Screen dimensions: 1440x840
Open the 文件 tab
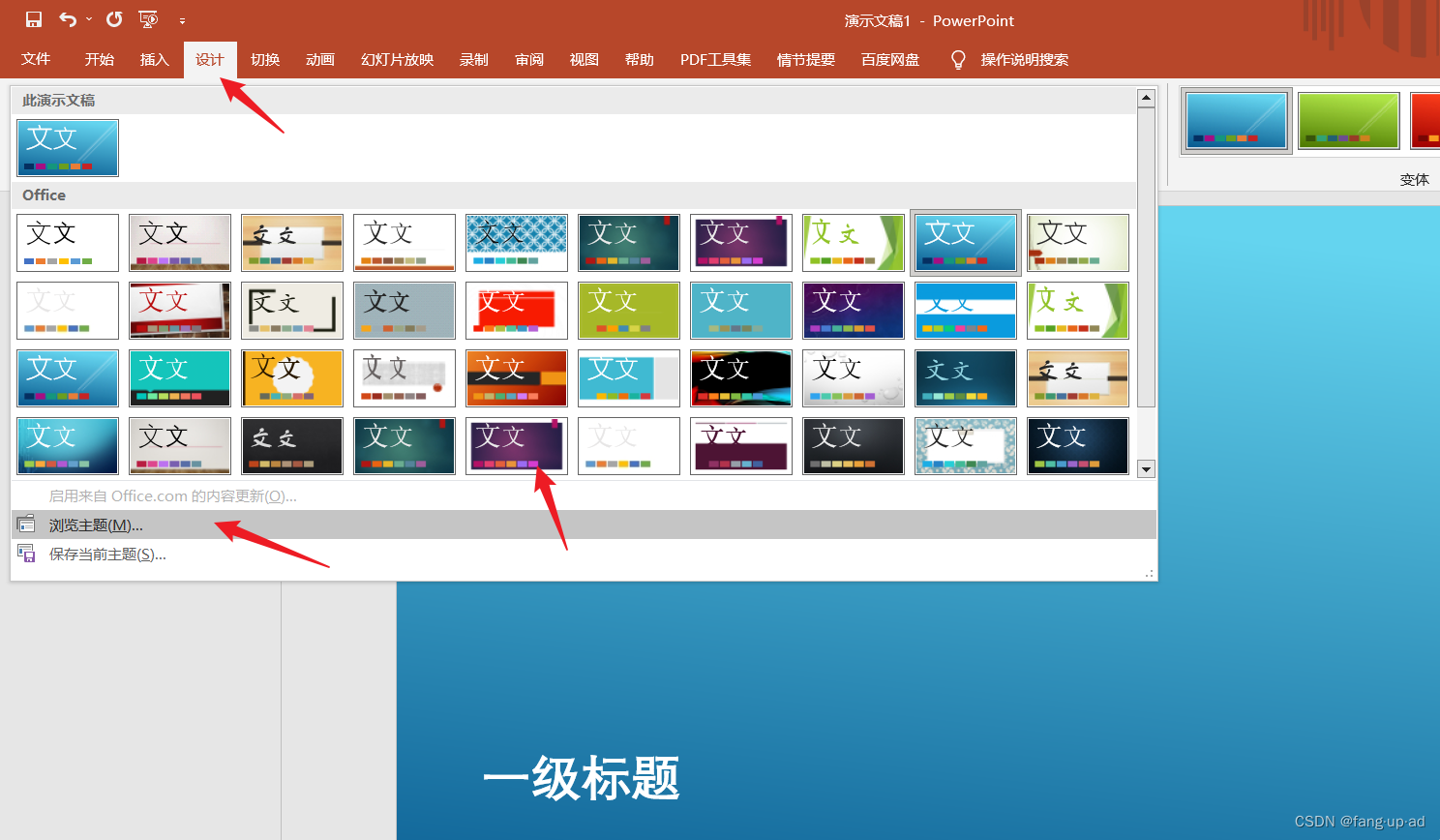pos(36,59)
